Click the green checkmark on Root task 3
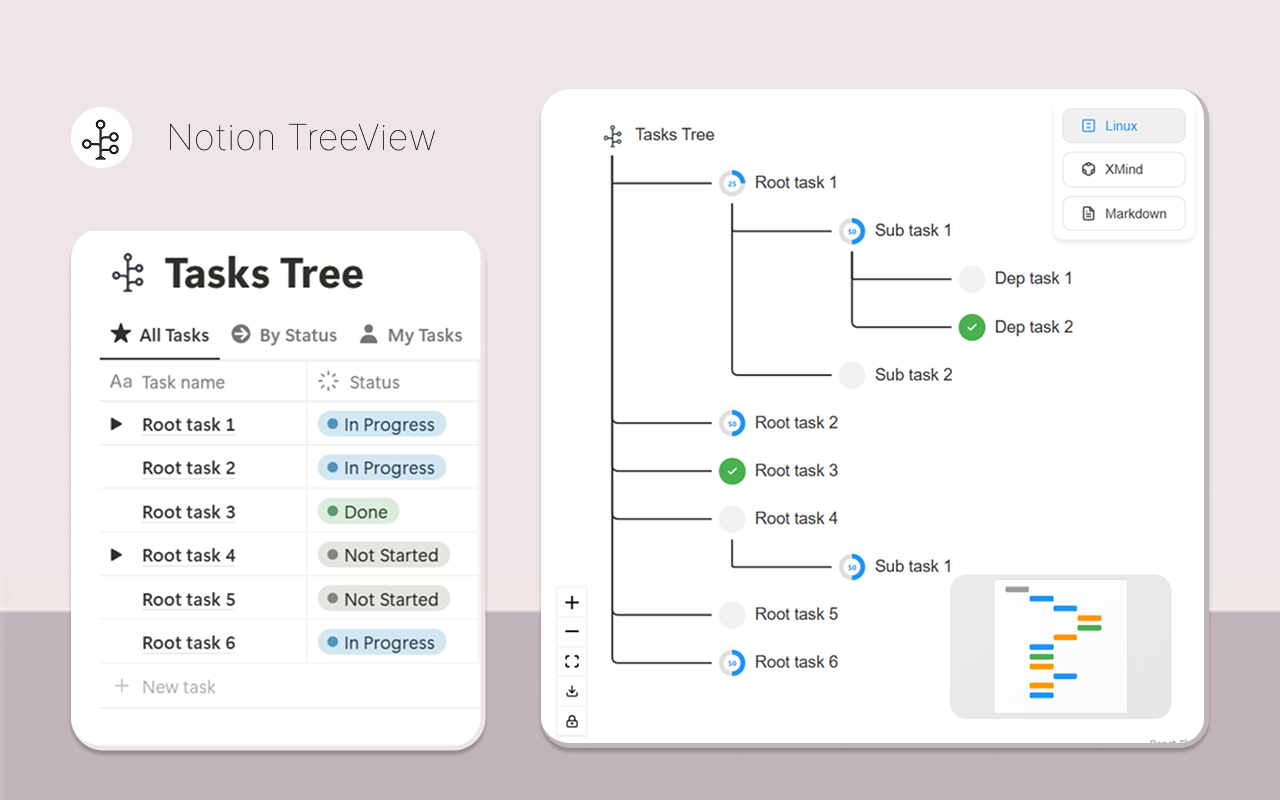The image size is (1280, 800). tap(732, 470)
